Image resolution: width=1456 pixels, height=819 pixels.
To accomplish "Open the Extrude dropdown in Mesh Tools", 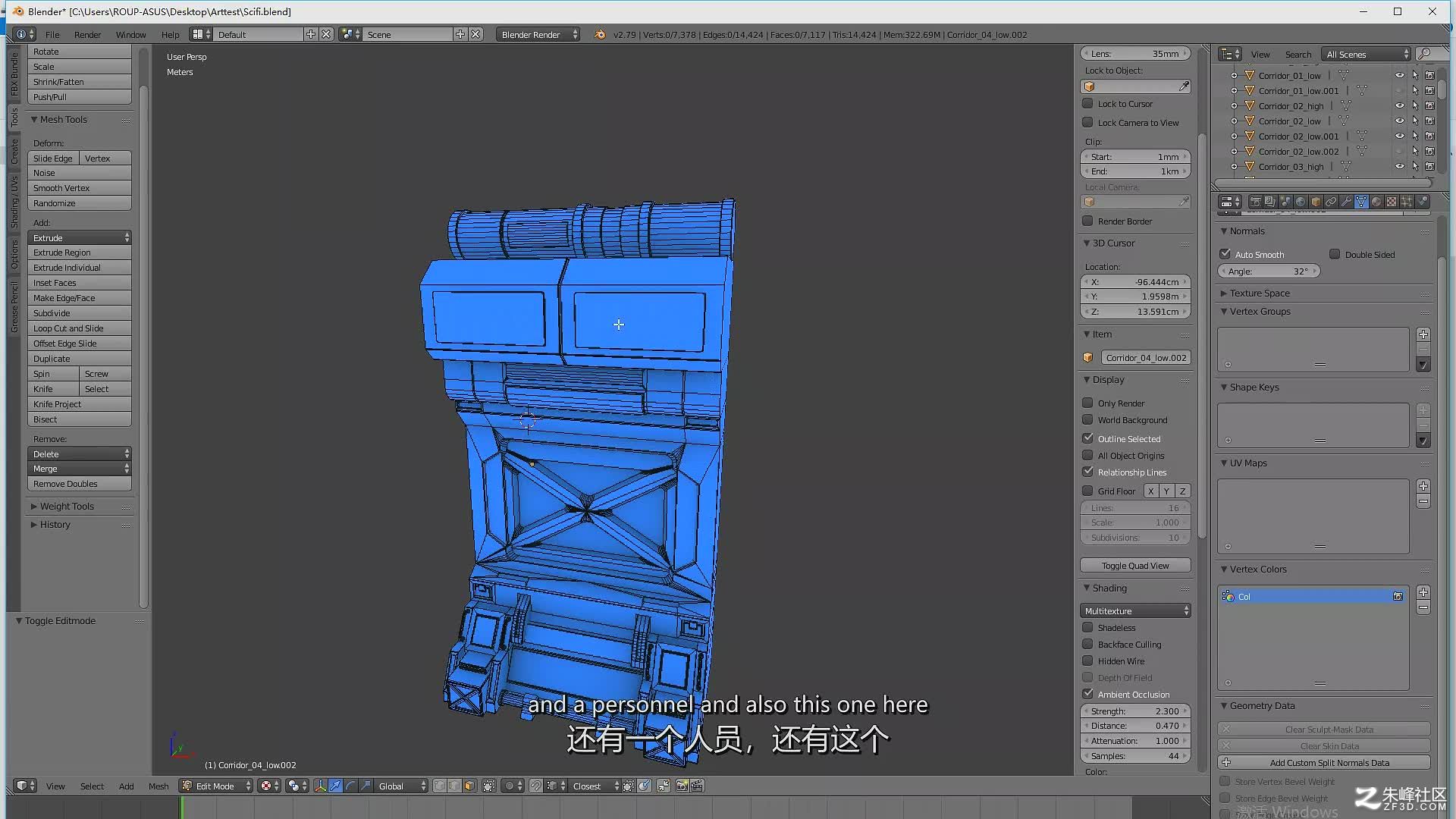I will click(80, 238).
